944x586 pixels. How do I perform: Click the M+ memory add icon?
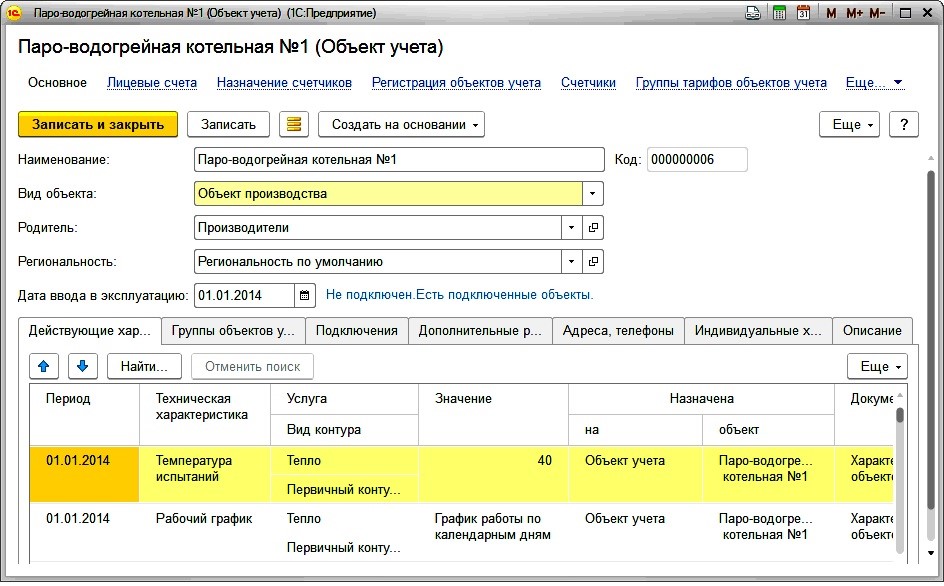[854, 13]
